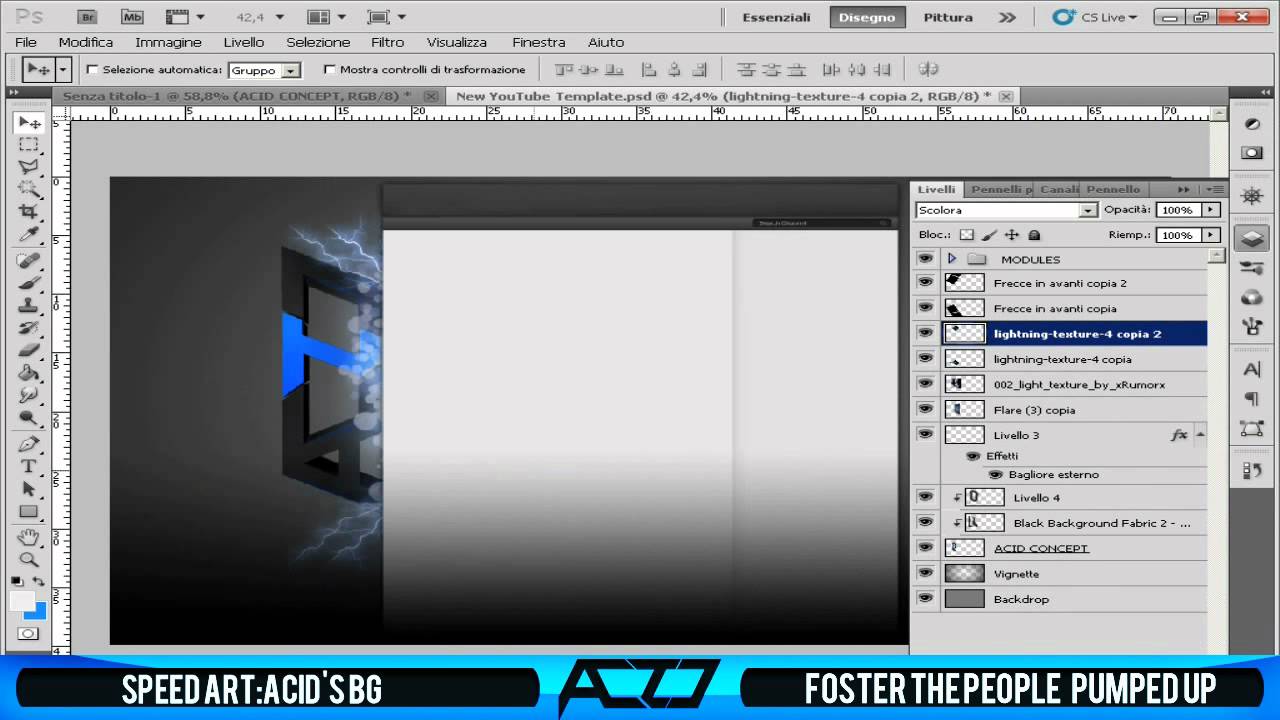Open the Adjustments panel icon in dock
This screenshot has height=720, width=1280.
[1251, 124]
